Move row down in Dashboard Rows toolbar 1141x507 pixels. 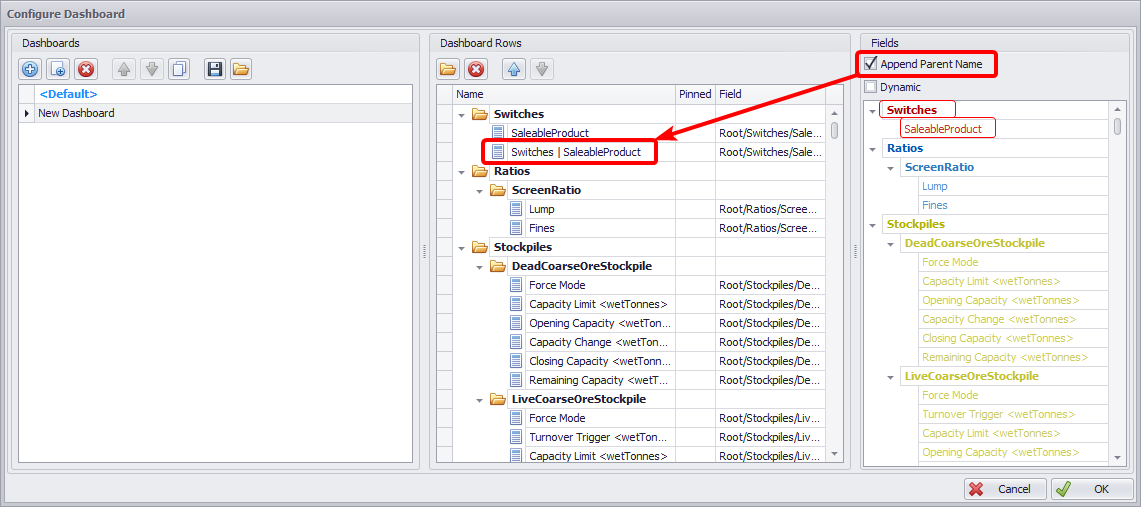[541, 69]
